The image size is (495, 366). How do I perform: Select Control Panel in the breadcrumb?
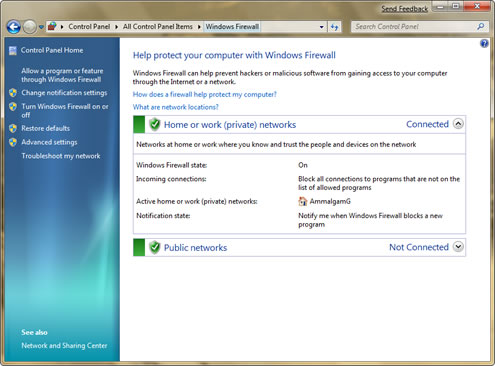click(x=89, y=27)
